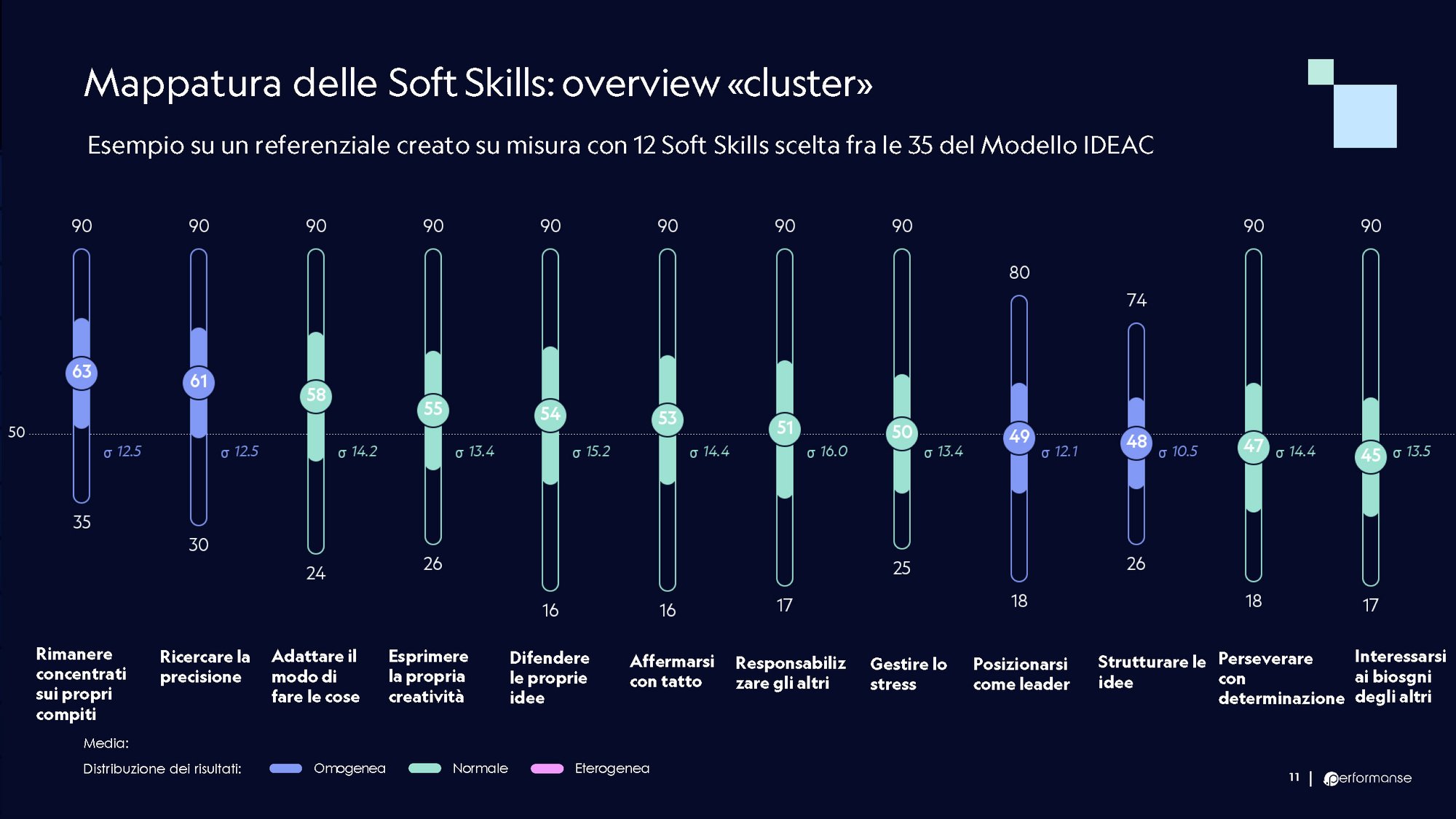Viewport: 1456px width, 819px height.
Task: Click the "Posizionarsi come leader" label
Action: click(x=1021, y=673)
